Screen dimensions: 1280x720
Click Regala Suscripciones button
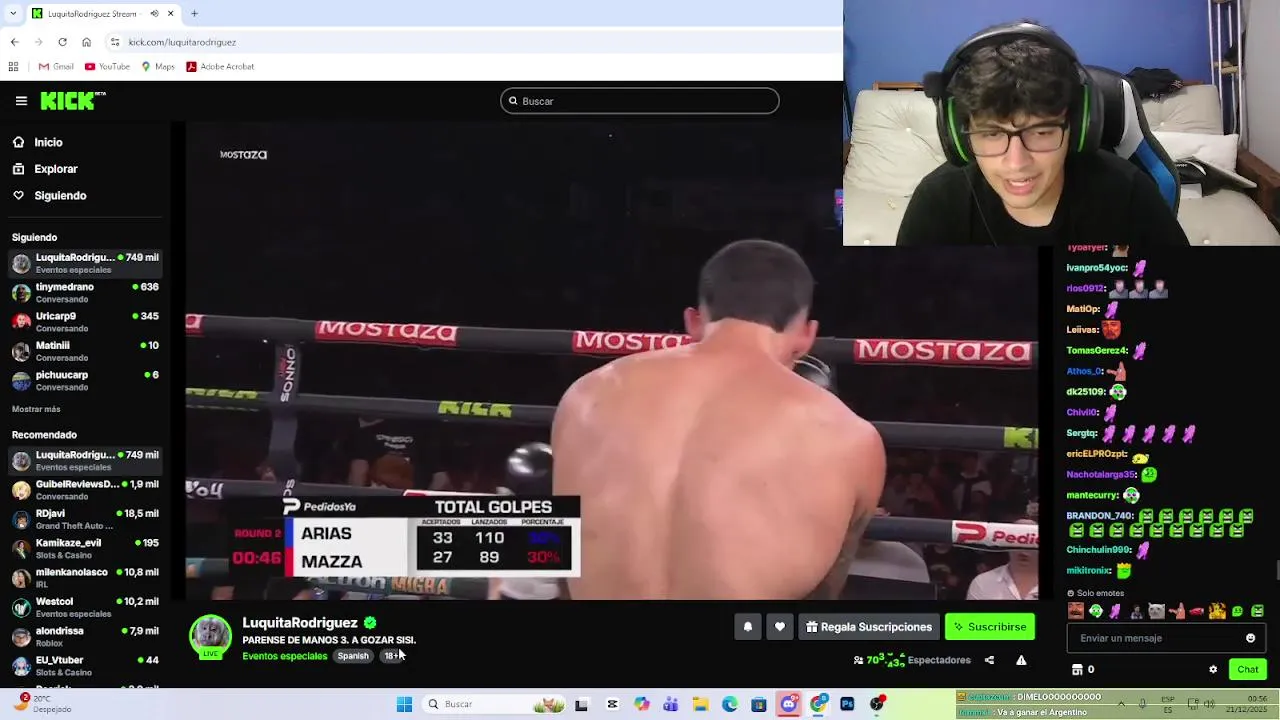[869, 627]
